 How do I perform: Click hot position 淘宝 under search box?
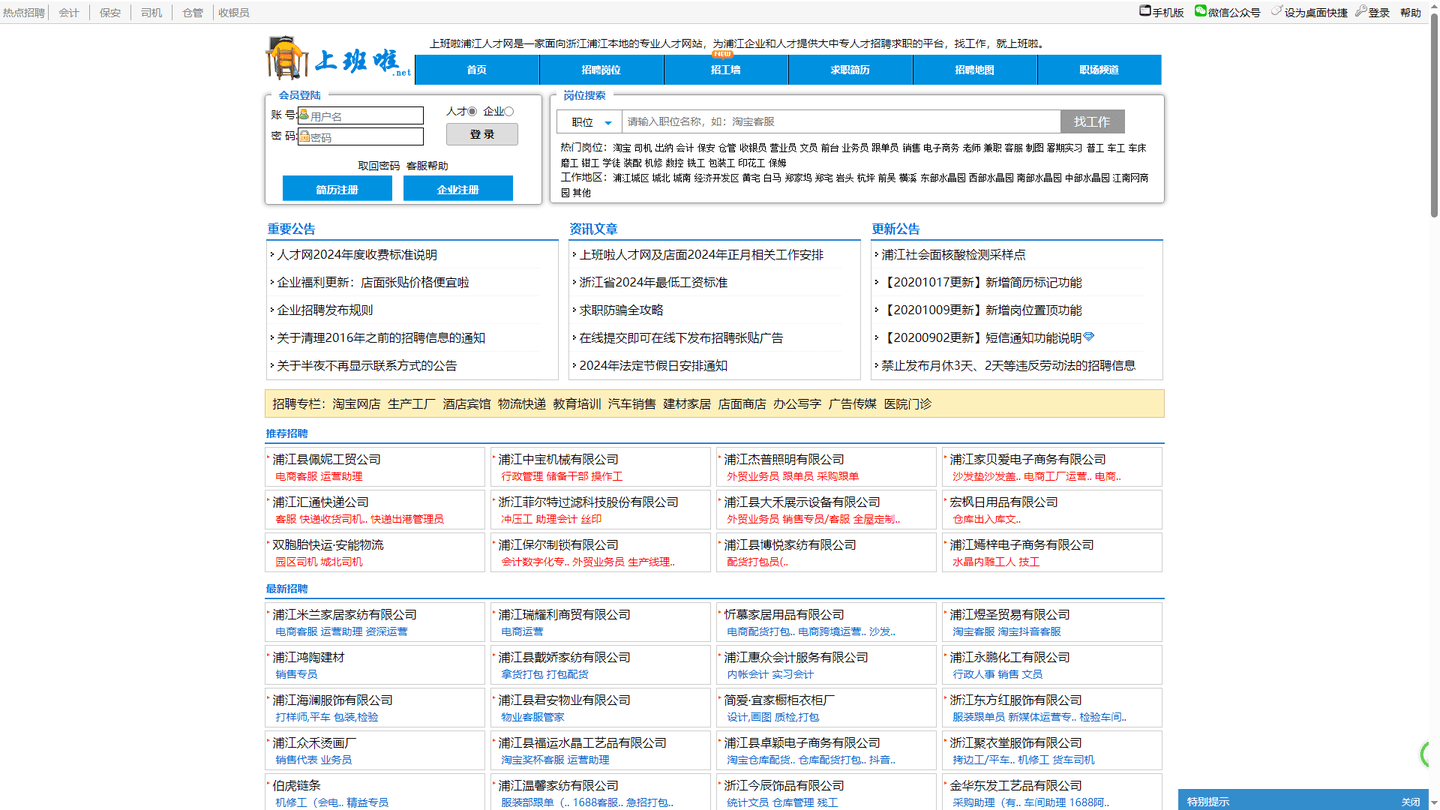point(622,148)
